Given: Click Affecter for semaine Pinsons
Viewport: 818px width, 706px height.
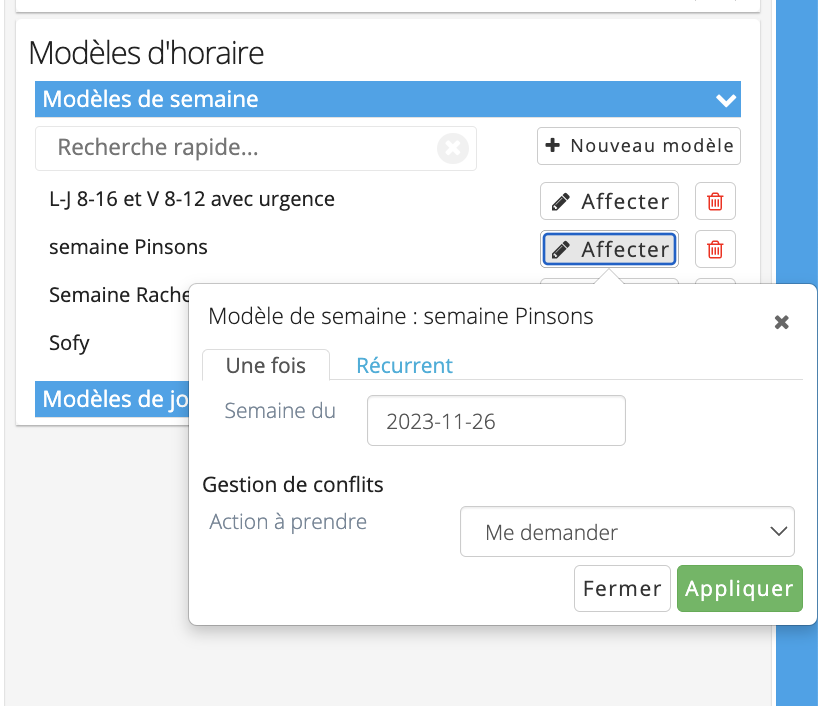Looking at the screenshot, I should coord(609,249).
